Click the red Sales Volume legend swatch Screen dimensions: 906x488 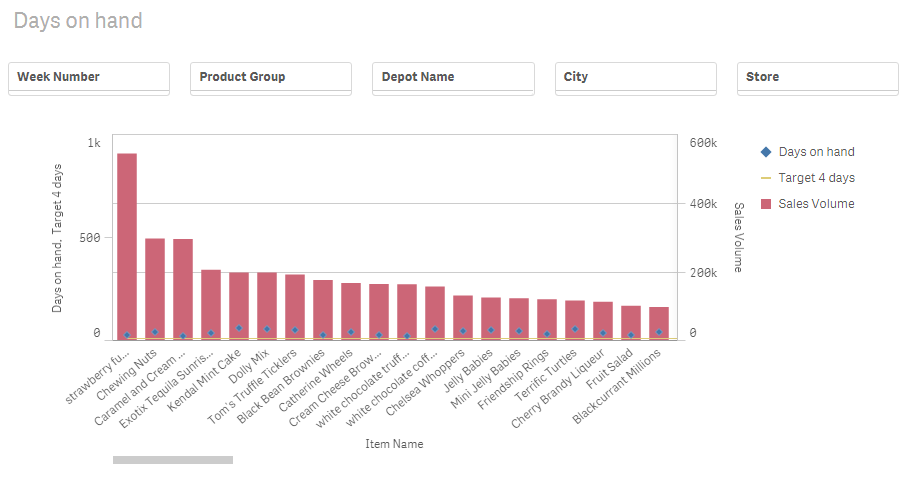click(x=766, y=204)
